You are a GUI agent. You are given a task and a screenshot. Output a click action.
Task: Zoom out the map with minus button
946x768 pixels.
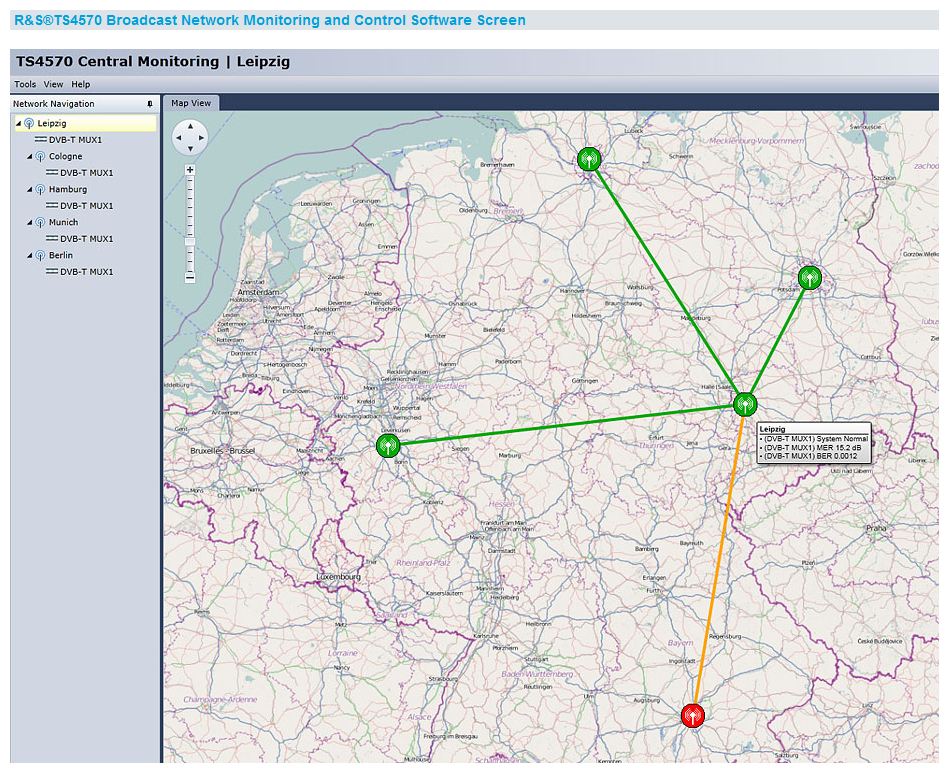(190, 278)
